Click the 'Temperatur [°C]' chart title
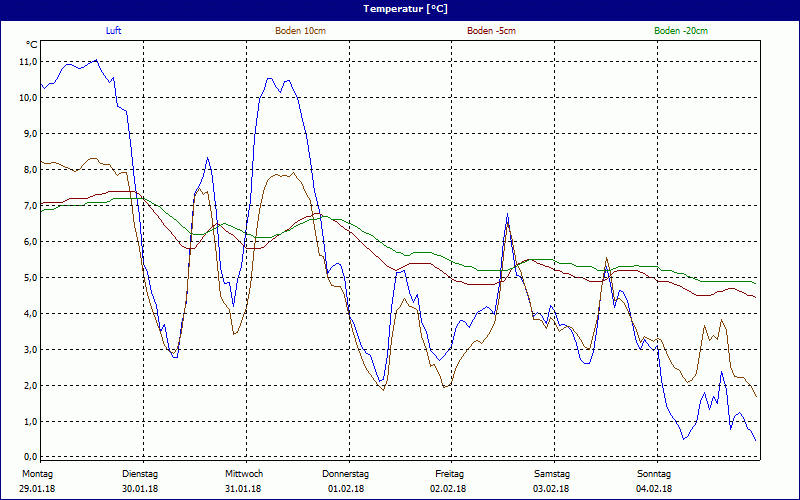Viewport: 800px width, 500px height. pos(406,9)
